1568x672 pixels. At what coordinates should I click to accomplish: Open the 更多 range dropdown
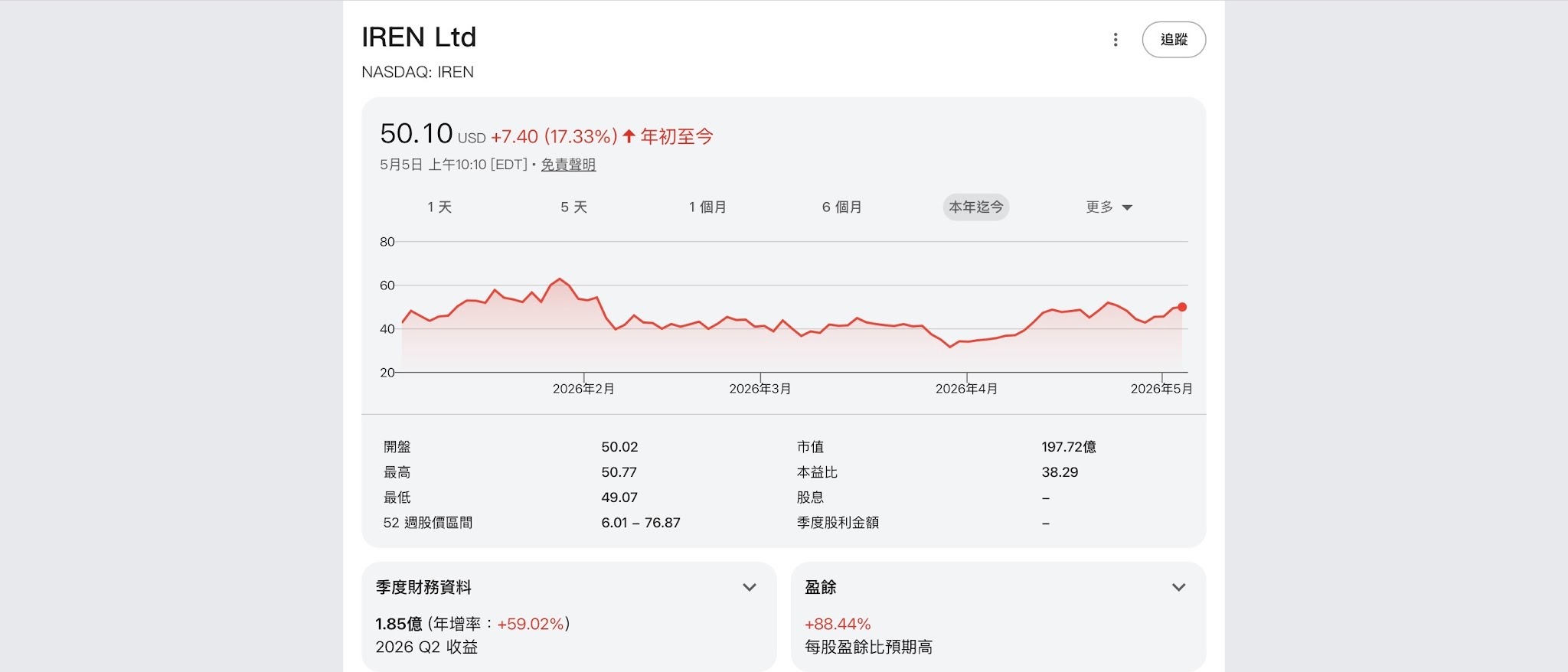[x=1109, y=207]
